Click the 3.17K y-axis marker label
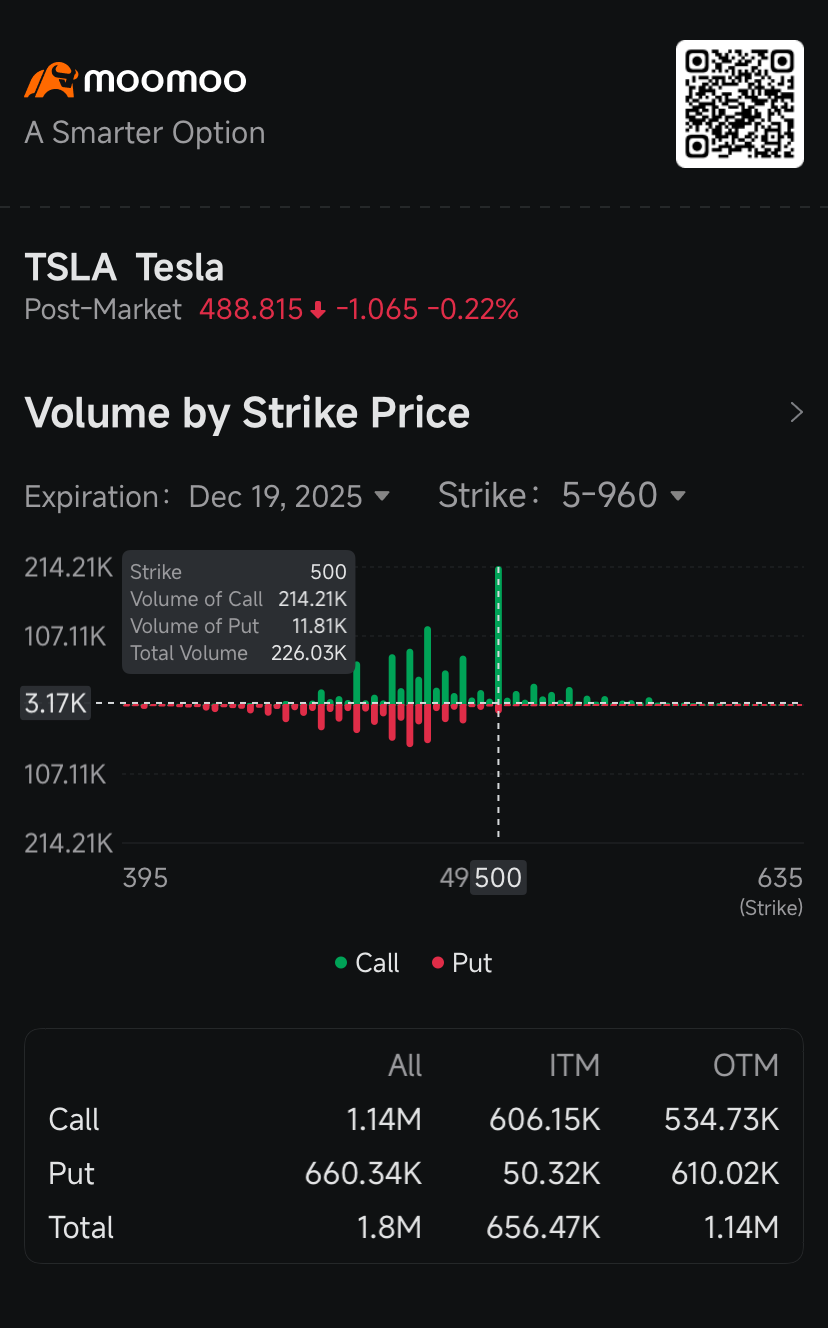Viewport: 828px width, 1328px height. coord(56,704)
